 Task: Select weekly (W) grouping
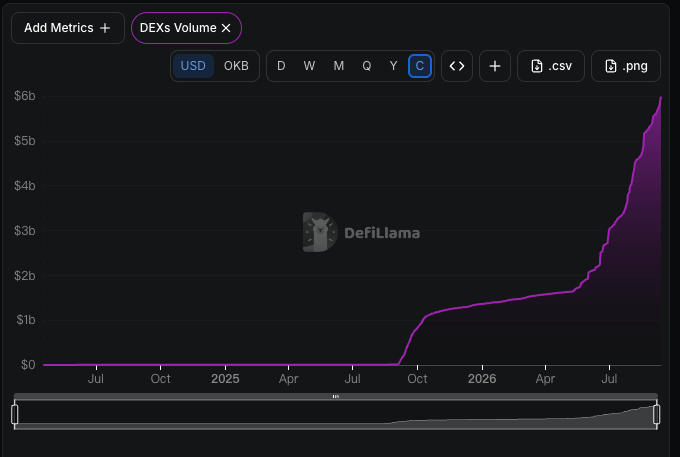point(309,66)
